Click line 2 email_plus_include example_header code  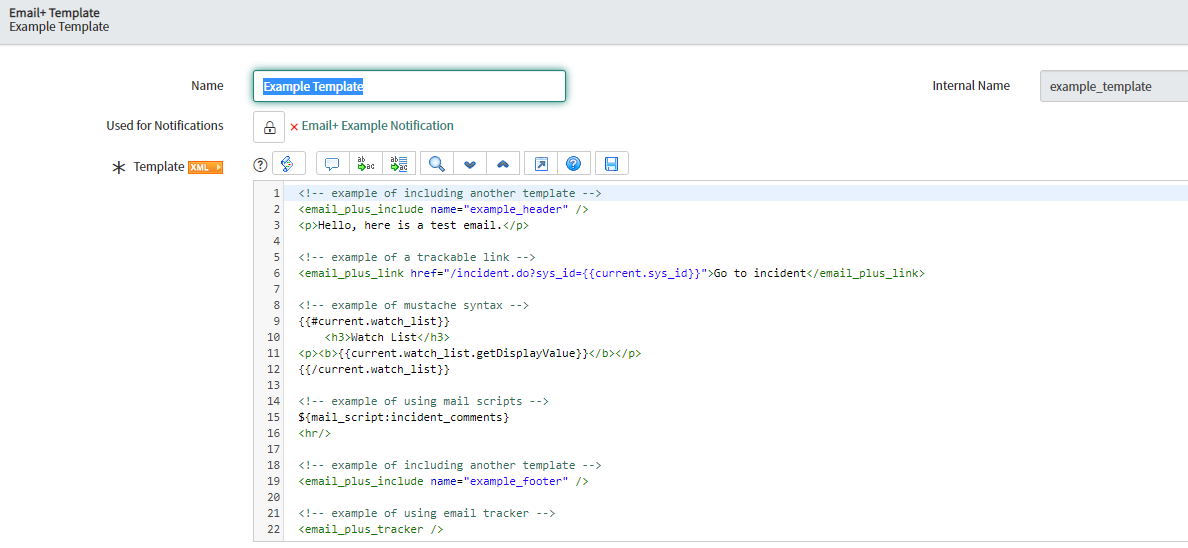(443, 209)
